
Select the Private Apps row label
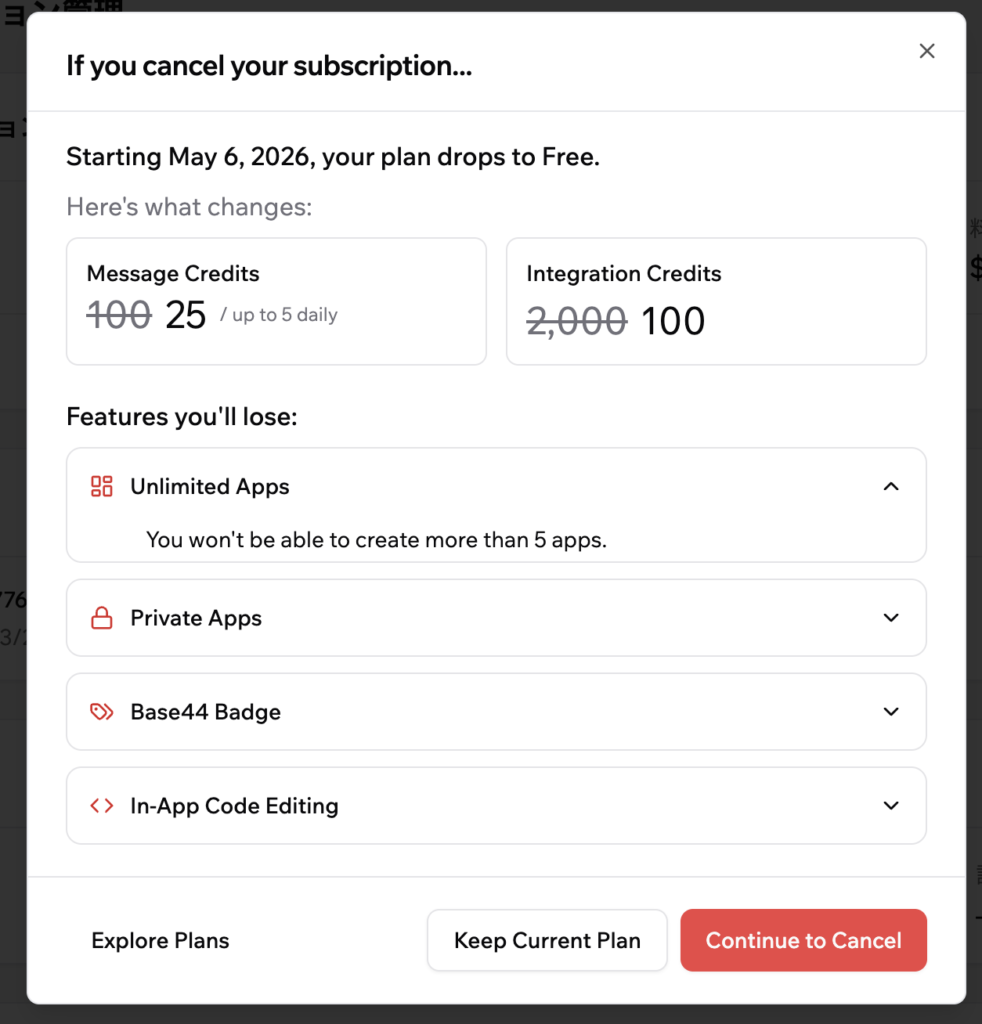point(196,619)
